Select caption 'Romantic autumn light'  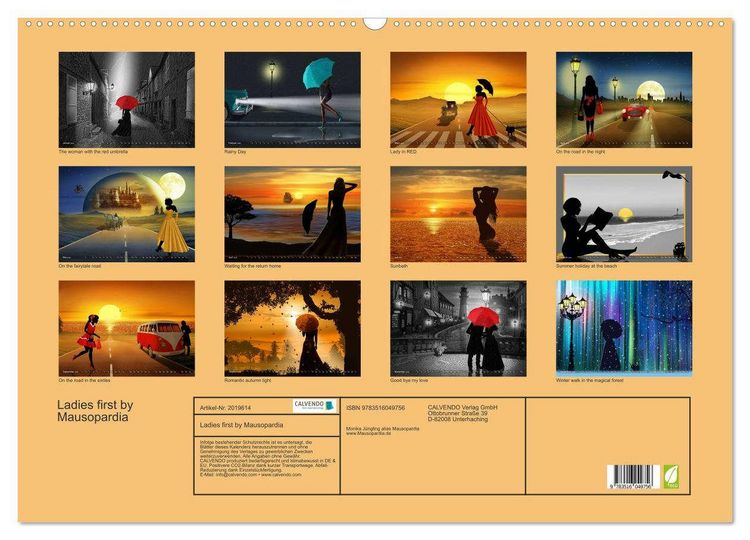(x=248, y=380)
